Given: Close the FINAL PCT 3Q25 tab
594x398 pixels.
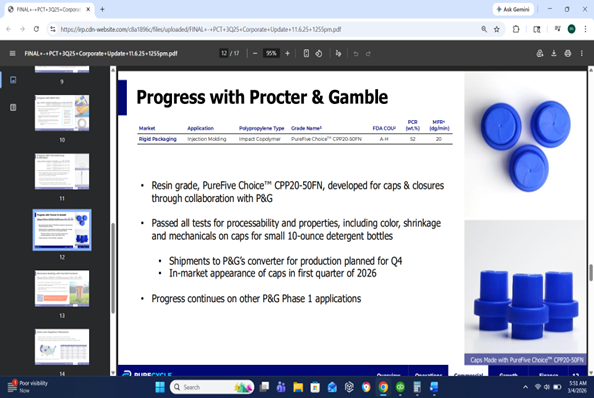Looking at the screenshot, I should (88, 9).
